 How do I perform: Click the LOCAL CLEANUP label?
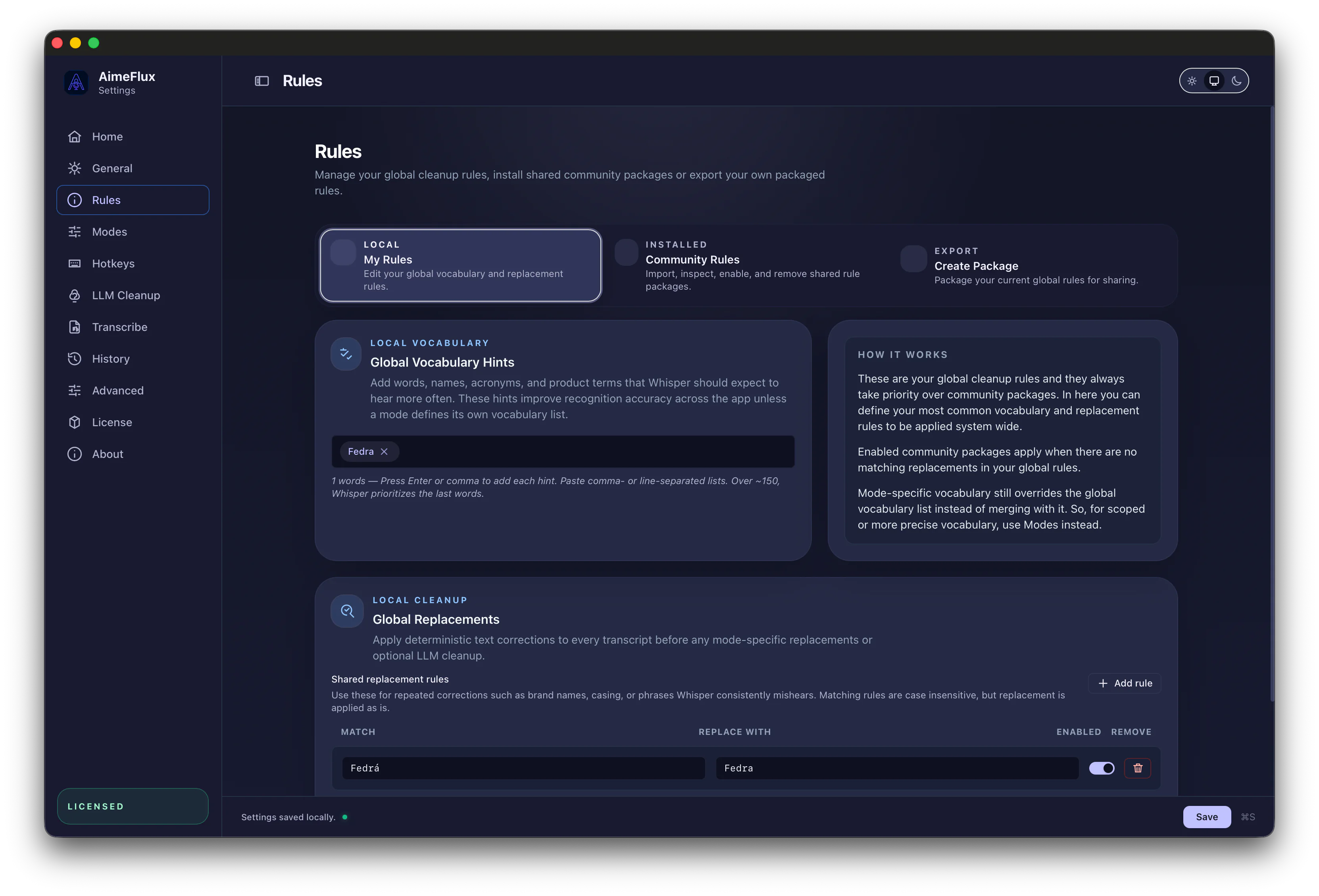tap(420, 600)
